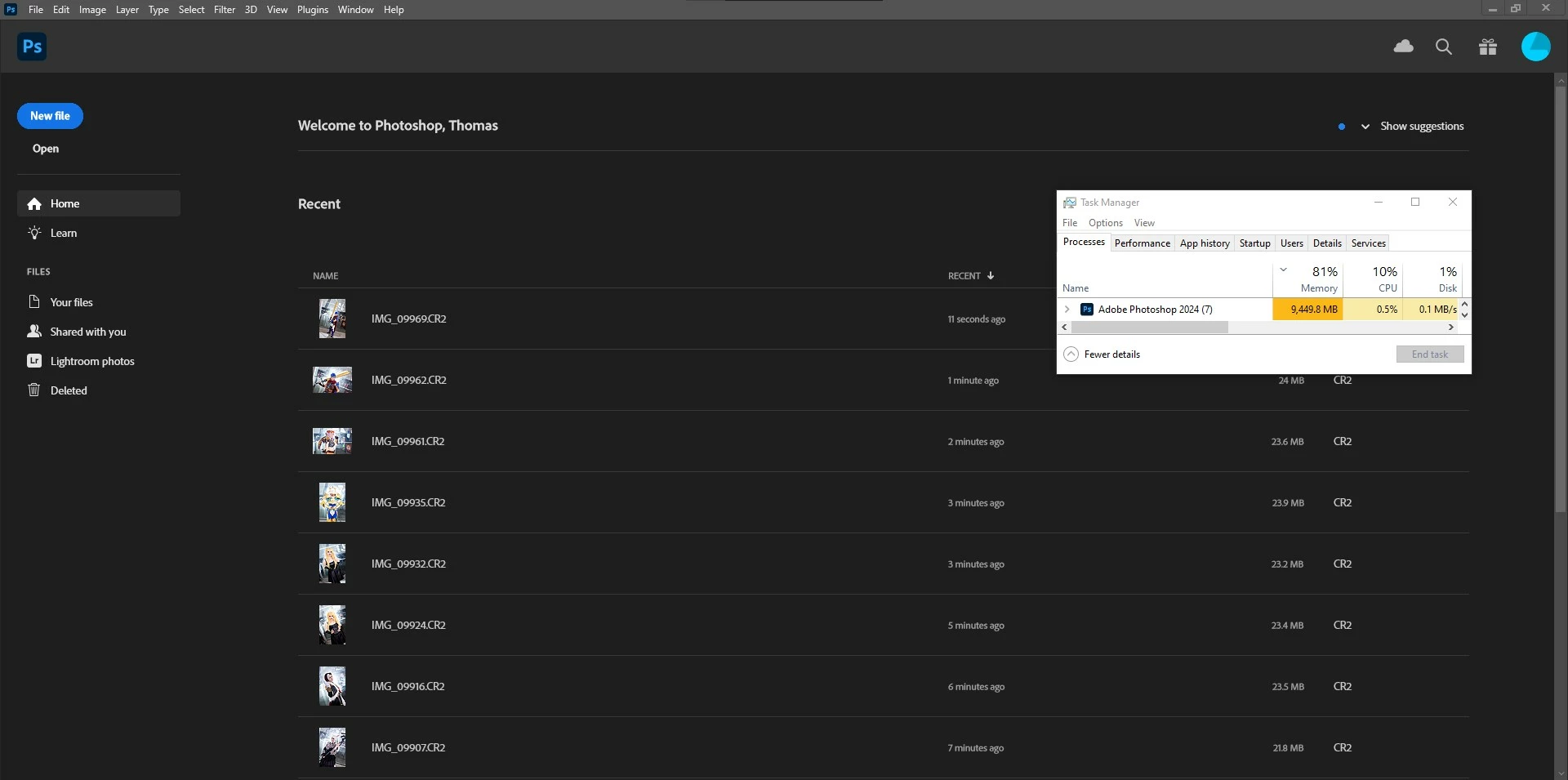The image size is (1568, 780).
Task: Open IMG_09969.CR2 thumbnail
Action: [332, 319]
